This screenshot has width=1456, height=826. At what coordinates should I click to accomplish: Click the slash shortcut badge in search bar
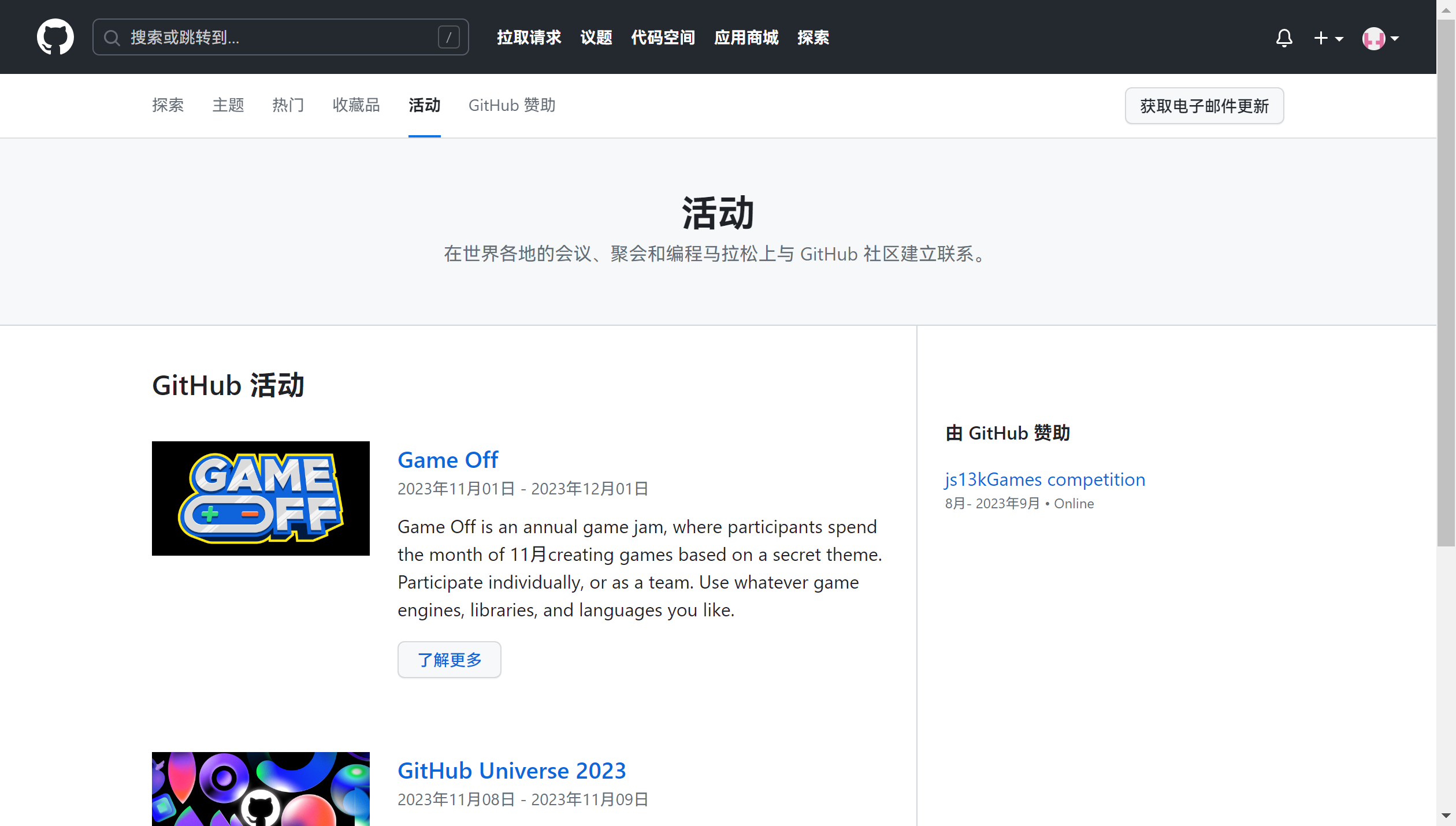450,37
